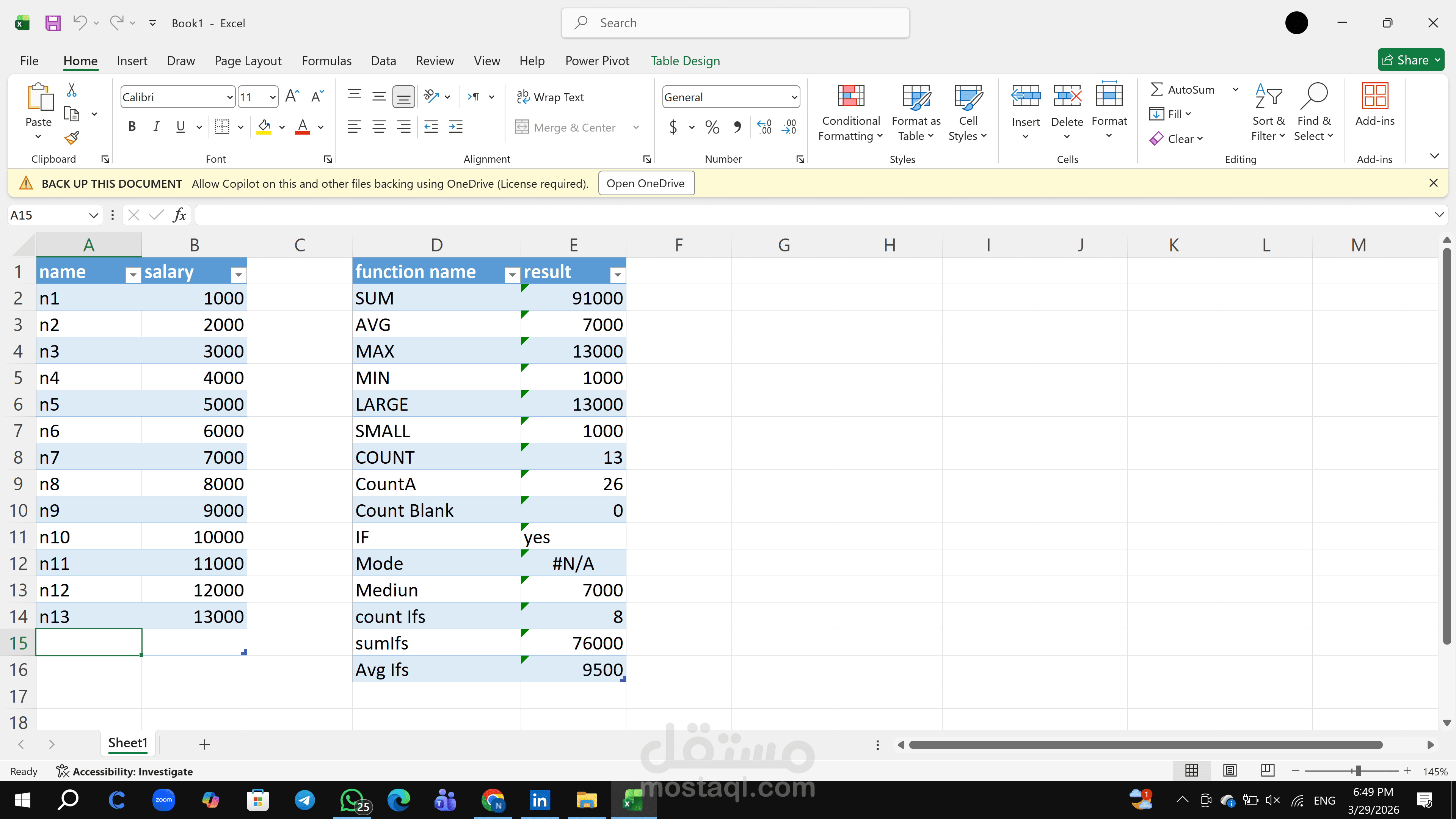The width and height of the screenshot is (1456, 819).
Task: Decrease font size with the smaller A
Action: 317,97
